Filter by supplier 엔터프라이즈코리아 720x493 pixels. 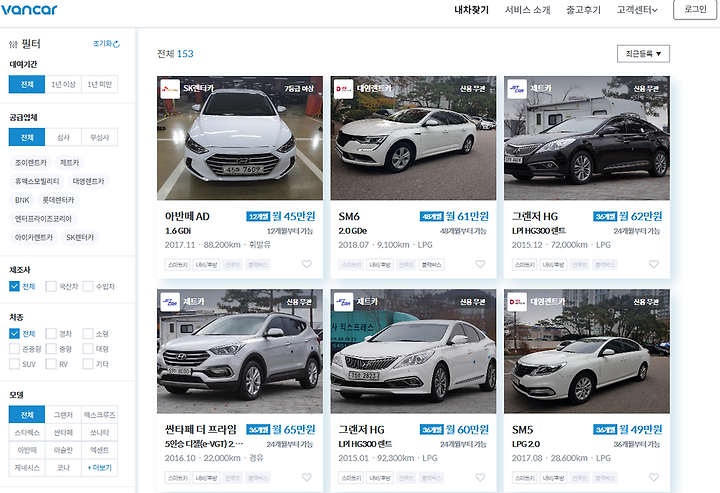[43, 219]
